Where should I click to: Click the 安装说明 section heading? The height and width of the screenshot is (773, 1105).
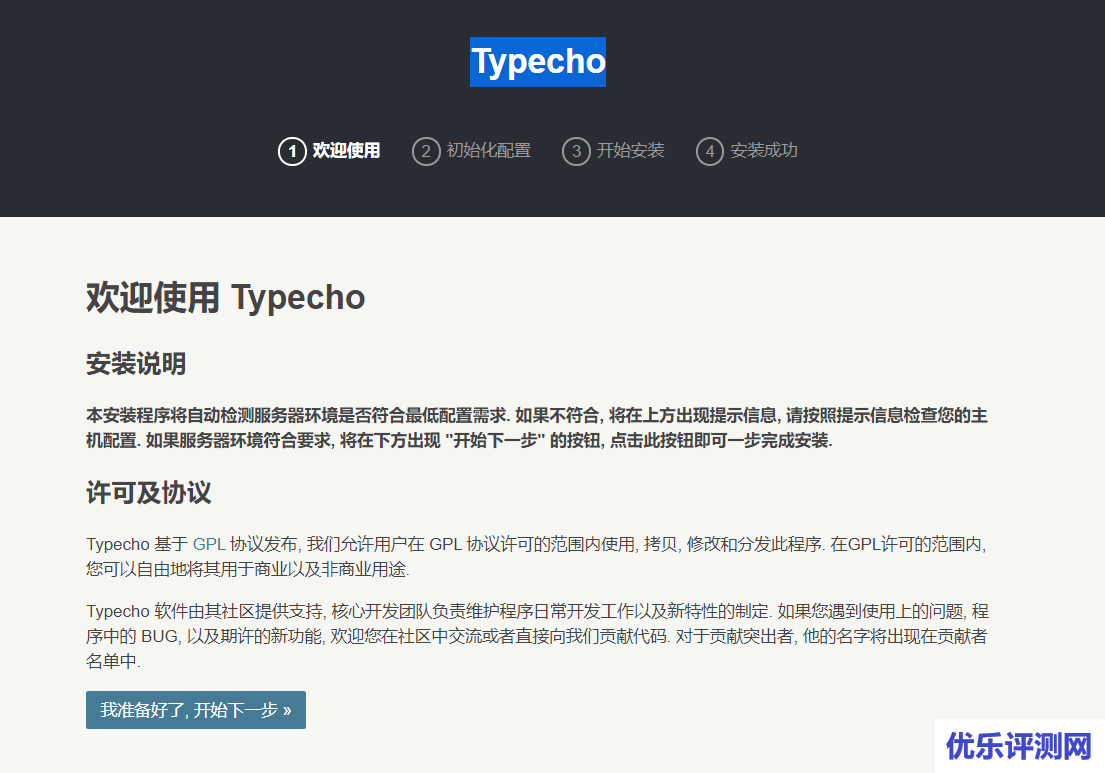coord(135,364)
